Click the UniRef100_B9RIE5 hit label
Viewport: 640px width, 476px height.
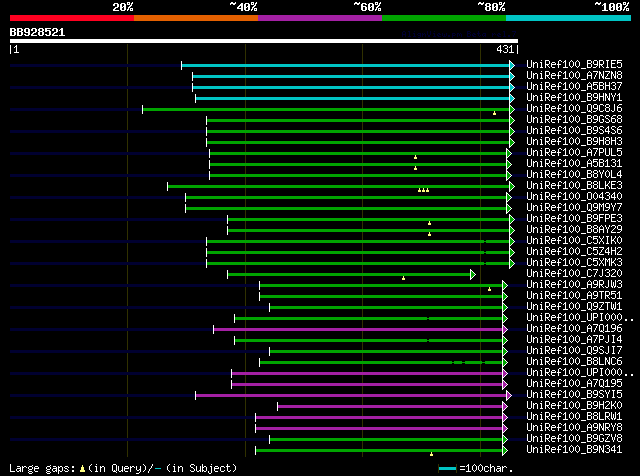coord(574,65)
